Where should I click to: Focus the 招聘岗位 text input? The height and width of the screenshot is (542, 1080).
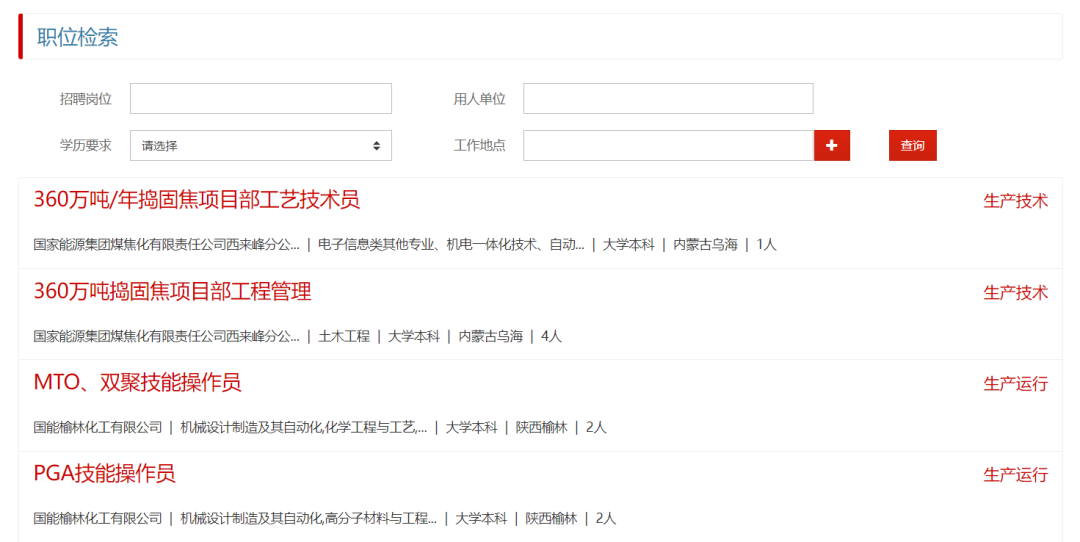point(260,99)
